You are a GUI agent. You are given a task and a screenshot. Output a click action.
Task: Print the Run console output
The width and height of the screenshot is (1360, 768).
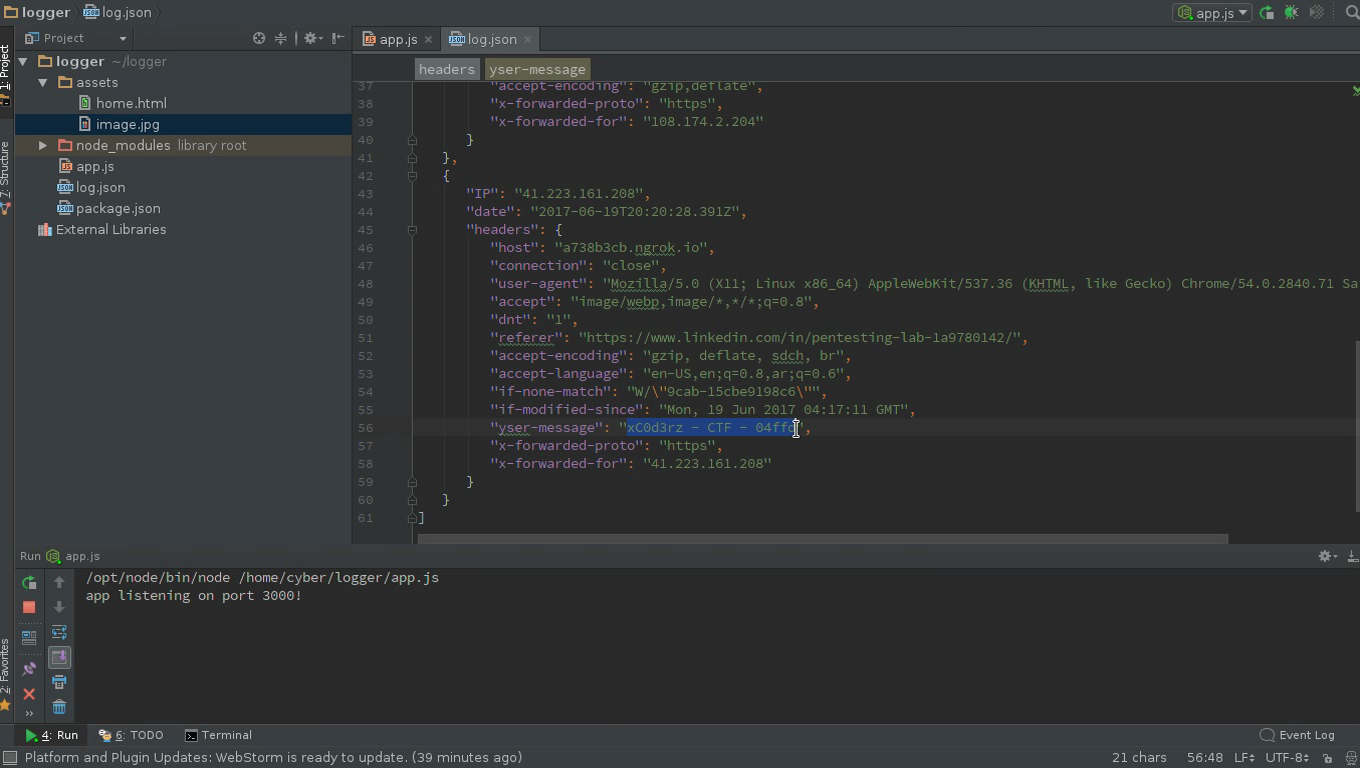59,682
